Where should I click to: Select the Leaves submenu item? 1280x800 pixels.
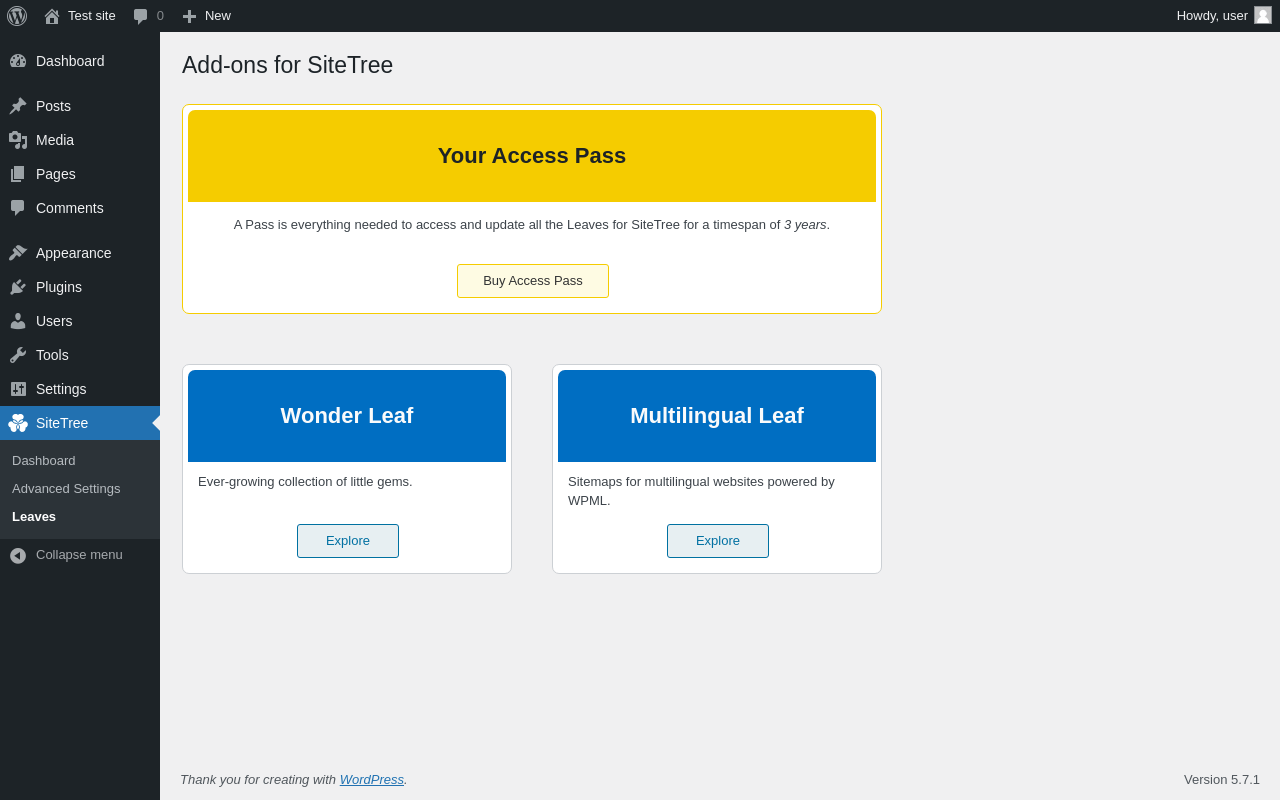[x=34, y=517]
